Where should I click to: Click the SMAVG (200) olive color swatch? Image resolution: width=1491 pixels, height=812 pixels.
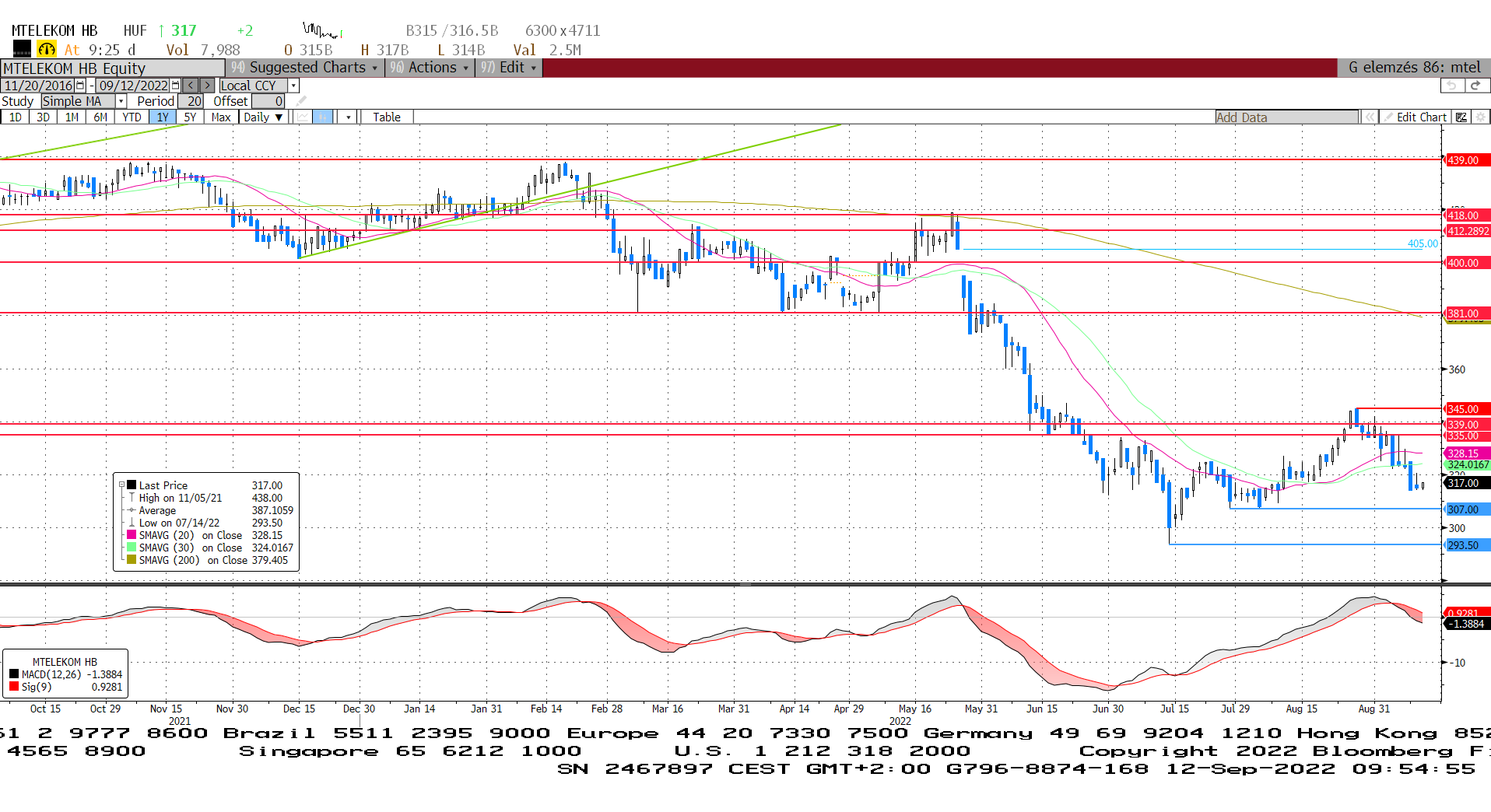[132, 560]
